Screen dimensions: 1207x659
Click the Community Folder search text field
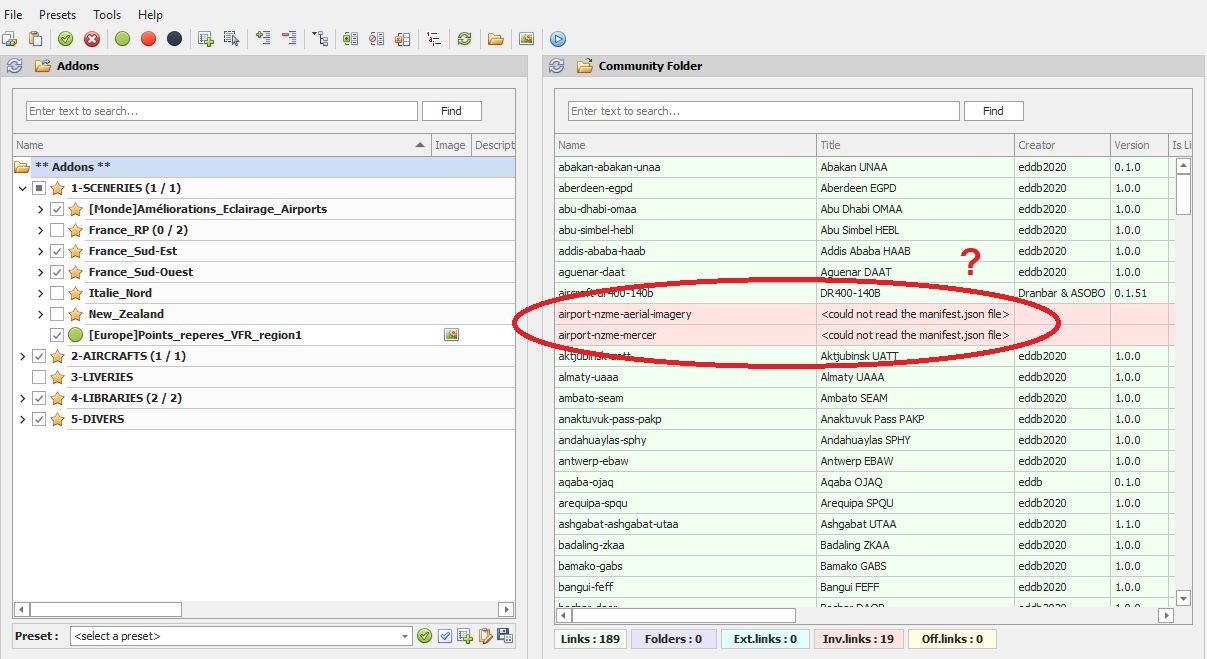(x=763, y=111)
